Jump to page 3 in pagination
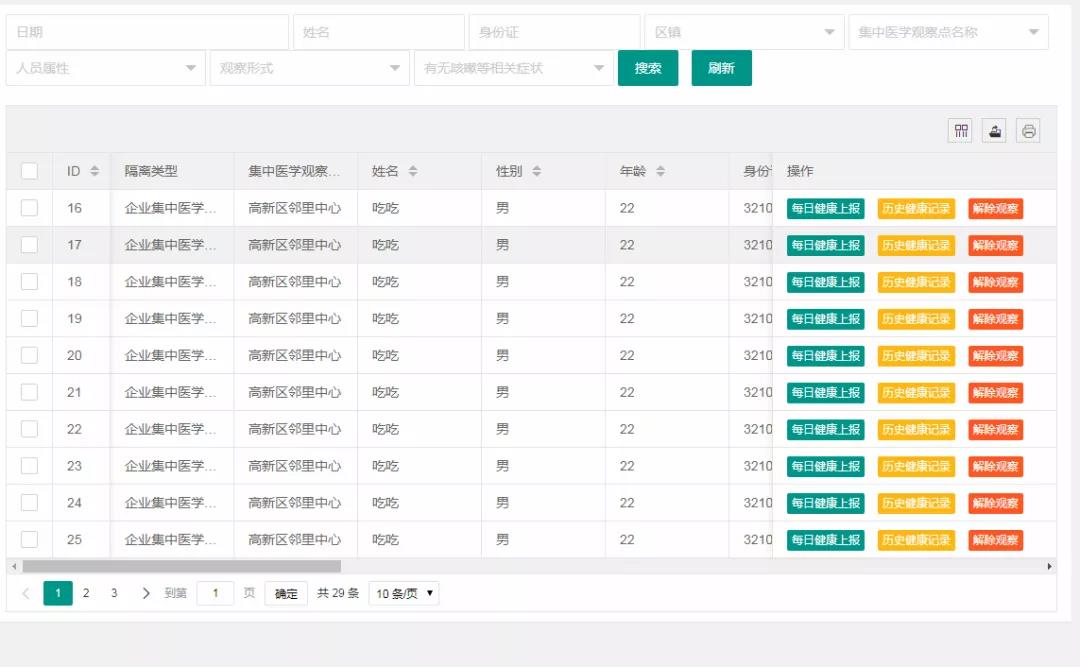Screen dimensions: 1080x667 (x=114, y=593)
